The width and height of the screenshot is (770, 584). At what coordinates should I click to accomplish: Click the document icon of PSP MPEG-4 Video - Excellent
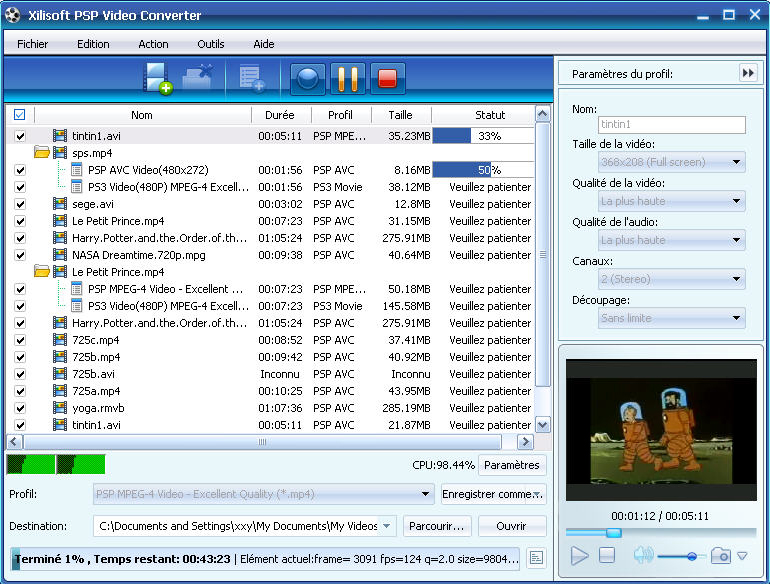[x=77, y=289]
